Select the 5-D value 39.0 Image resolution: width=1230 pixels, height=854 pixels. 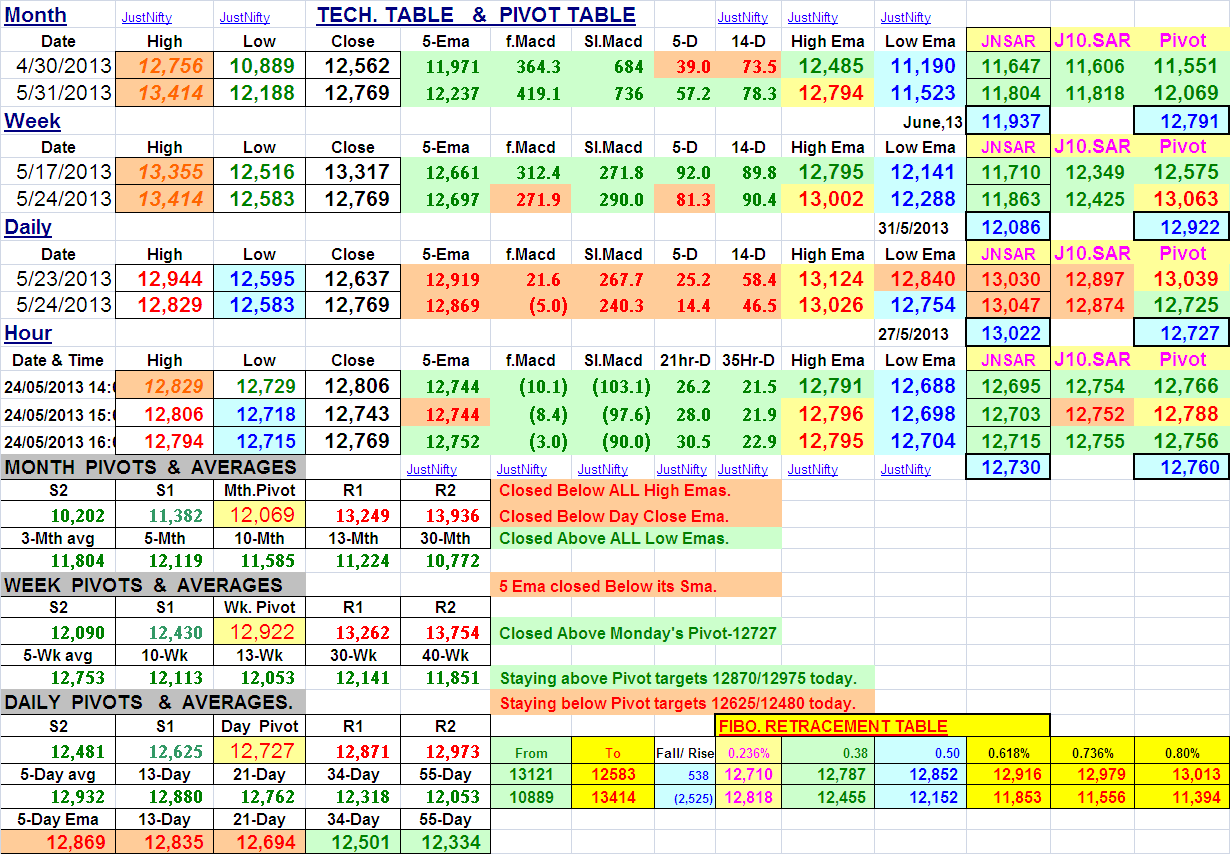point(684,66)
